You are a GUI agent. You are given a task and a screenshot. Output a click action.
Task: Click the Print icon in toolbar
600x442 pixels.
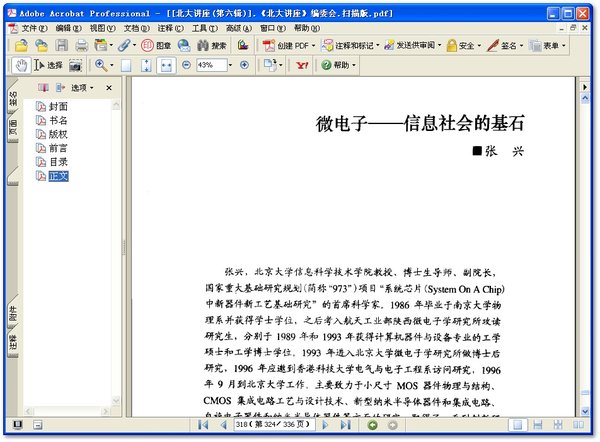(81, 46)
